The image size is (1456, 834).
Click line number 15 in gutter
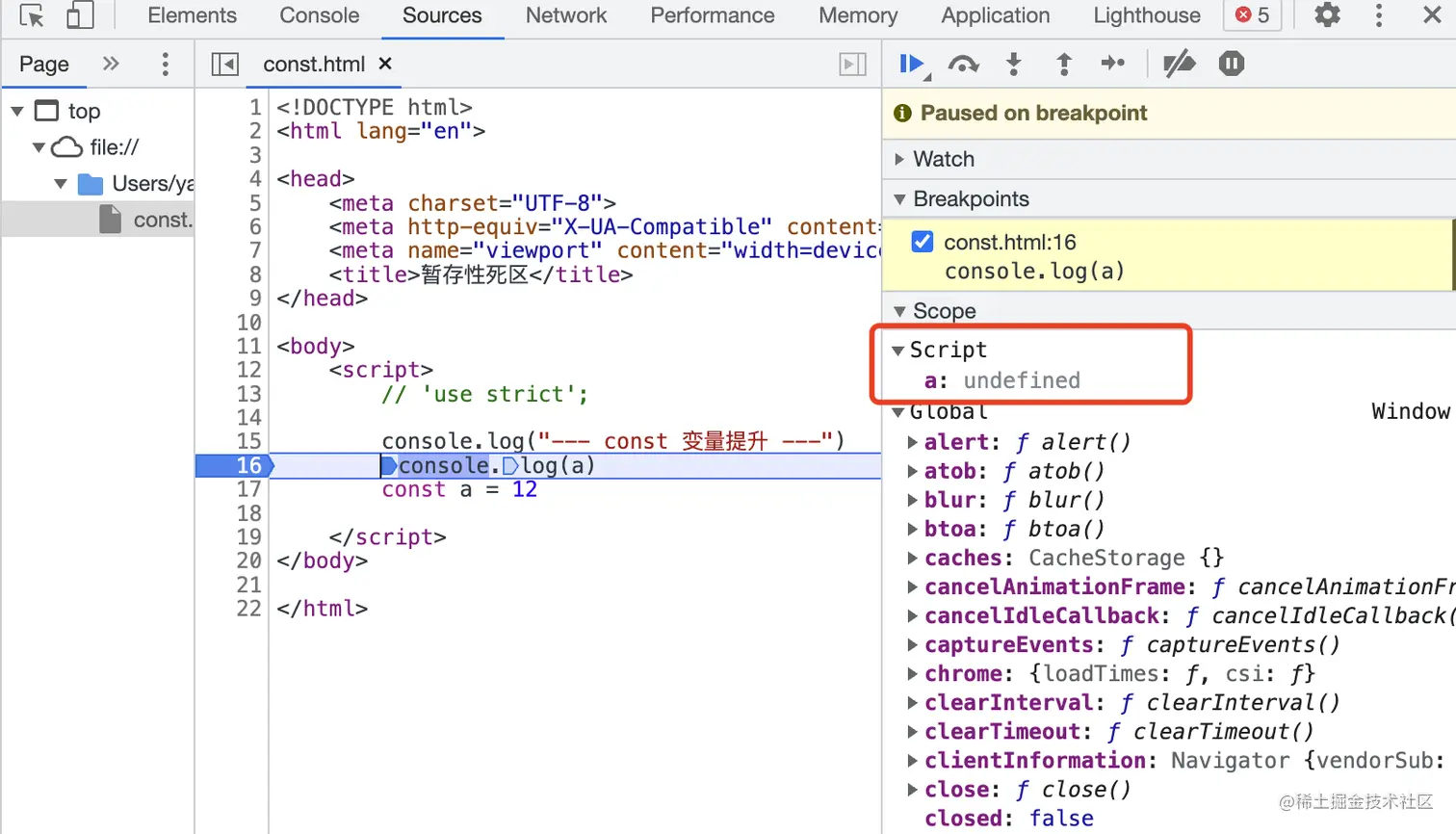pos(248,441)
